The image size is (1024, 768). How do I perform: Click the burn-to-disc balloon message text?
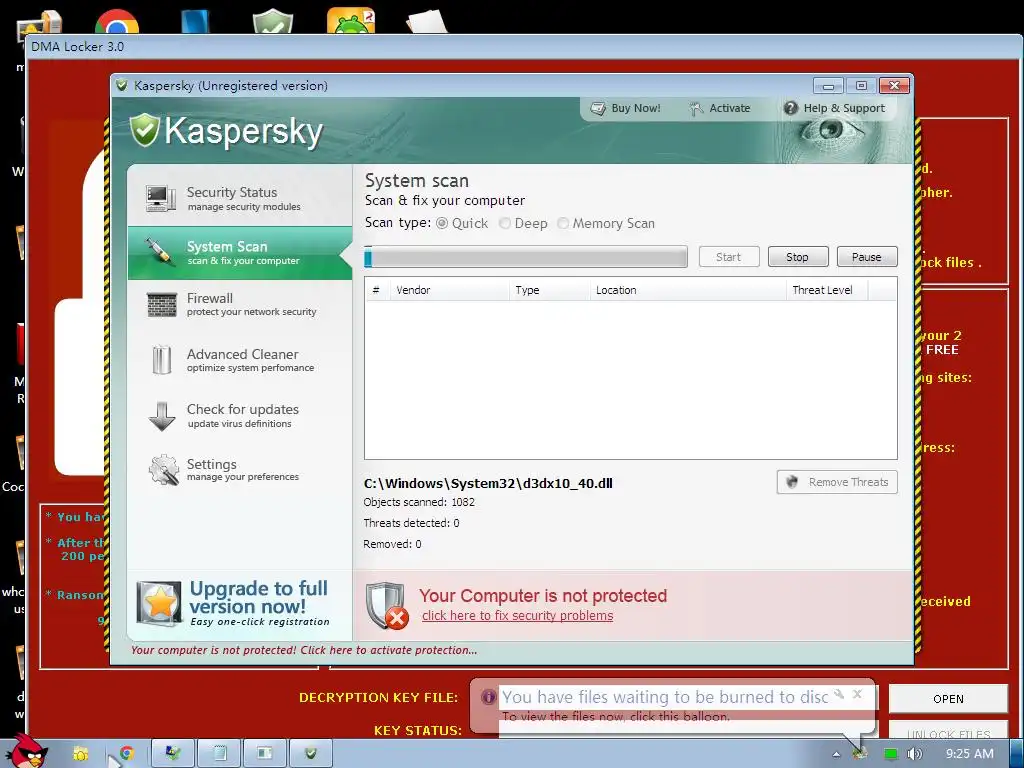[615, 716]
